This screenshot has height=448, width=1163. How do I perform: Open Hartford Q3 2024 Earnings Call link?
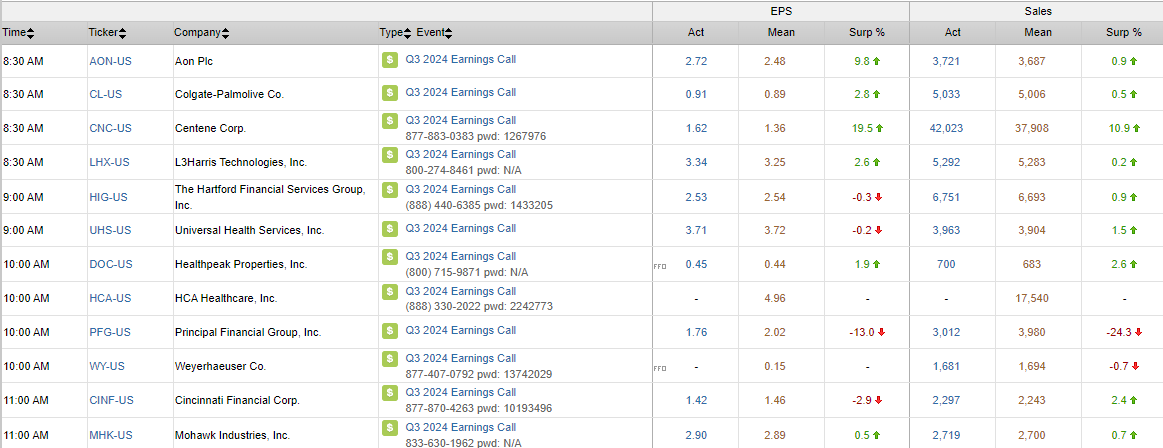(461, 189)
